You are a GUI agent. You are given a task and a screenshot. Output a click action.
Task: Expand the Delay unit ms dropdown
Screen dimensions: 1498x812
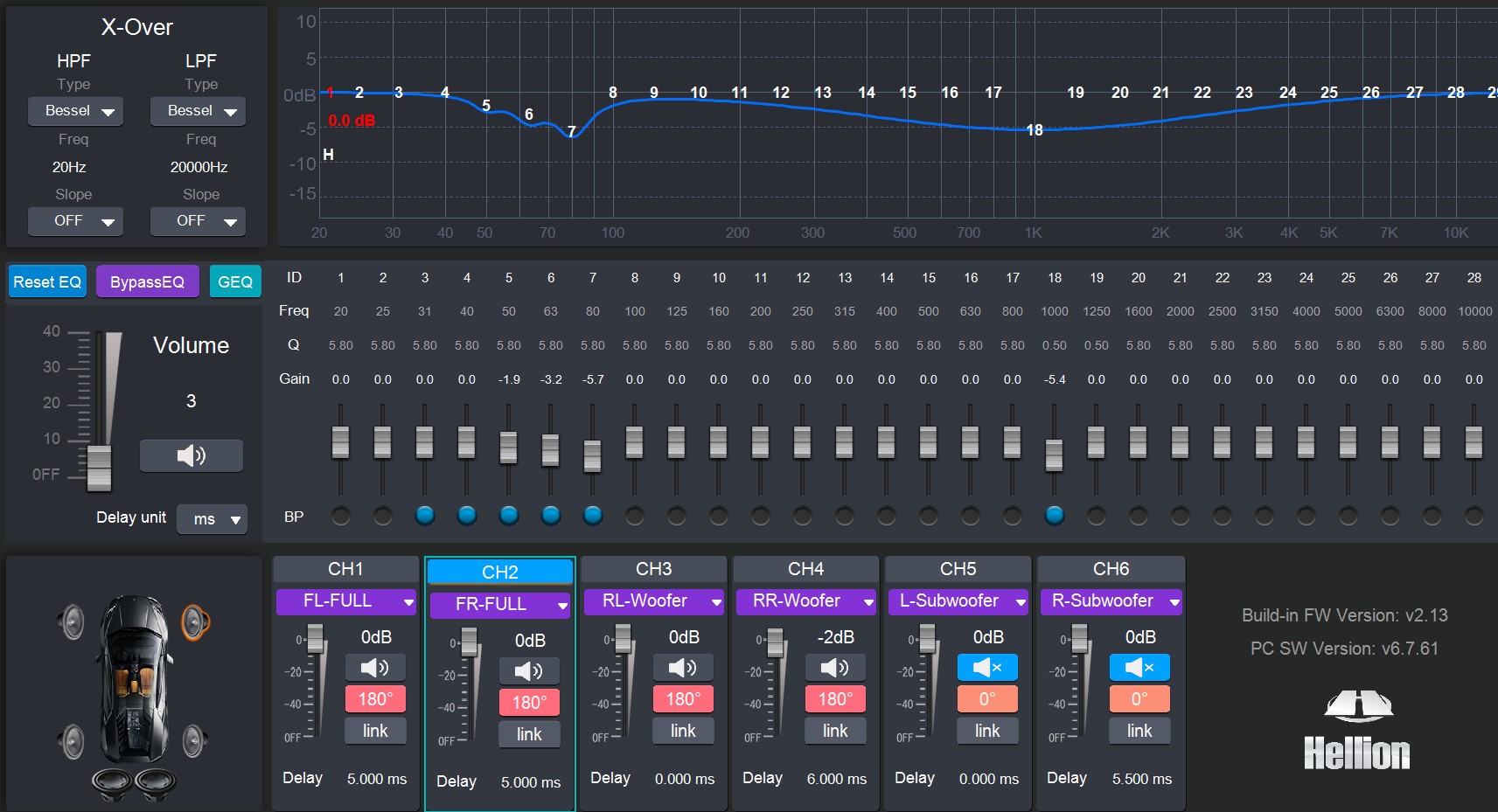tap(213, 519)
